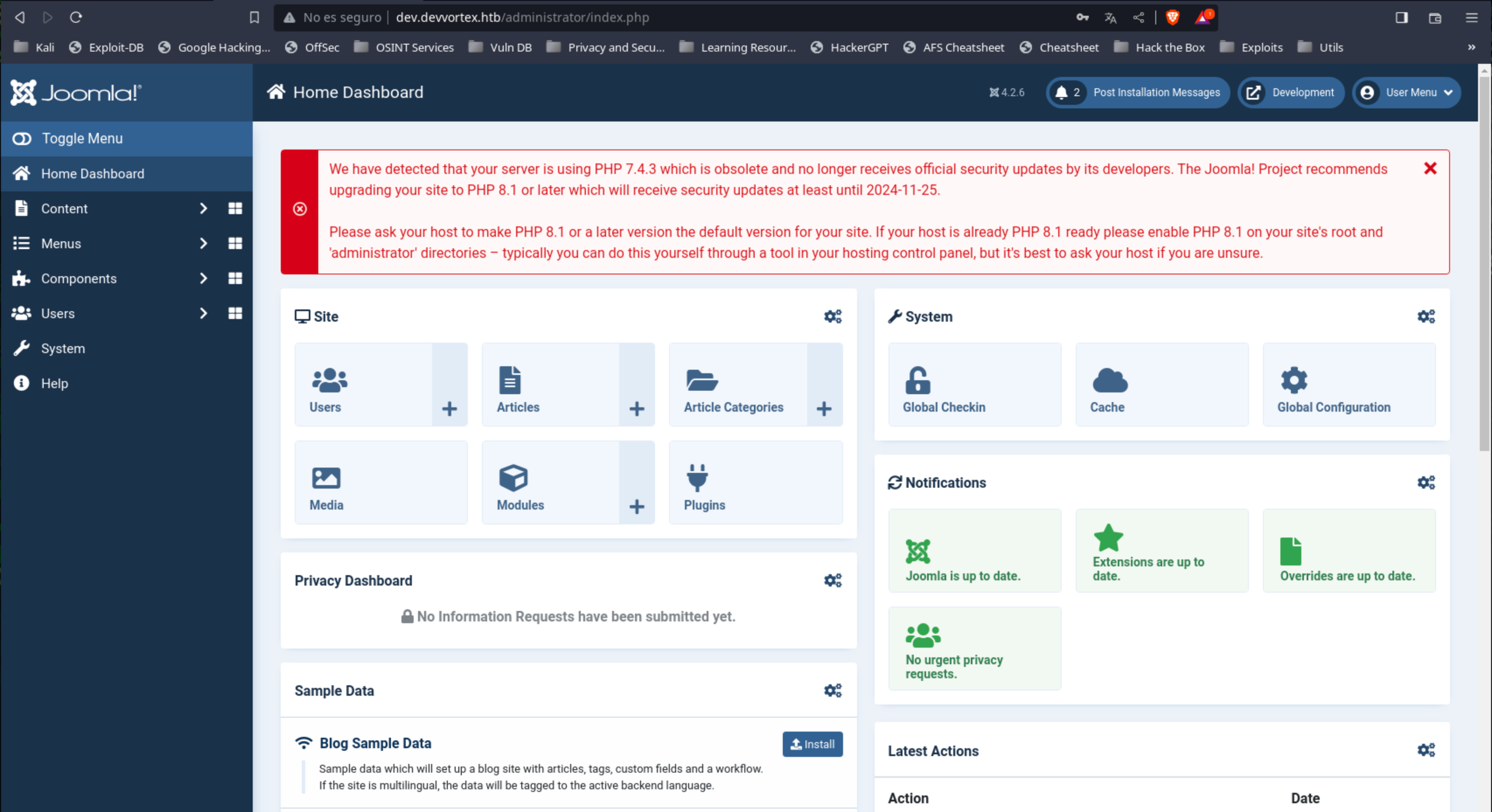Add a new user with plus icon
The image size is (1492, 812).
point(450,385)
